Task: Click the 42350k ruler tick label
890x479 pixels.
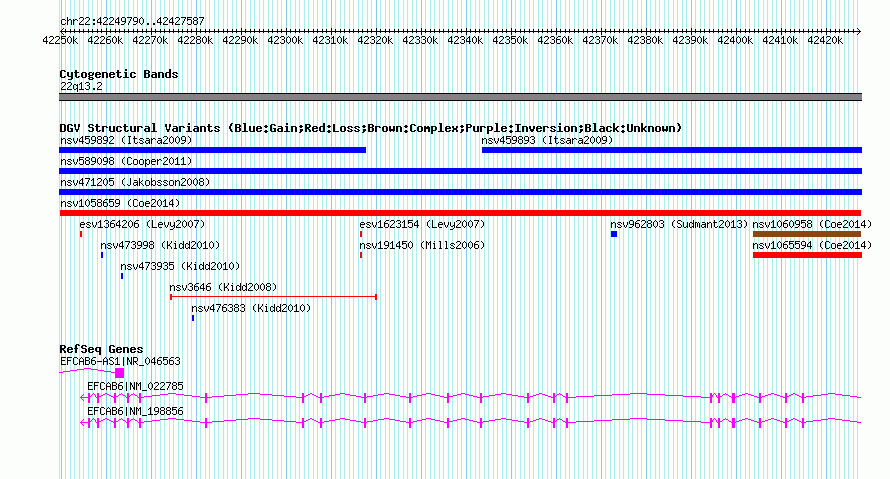Action: coord(510,40)
